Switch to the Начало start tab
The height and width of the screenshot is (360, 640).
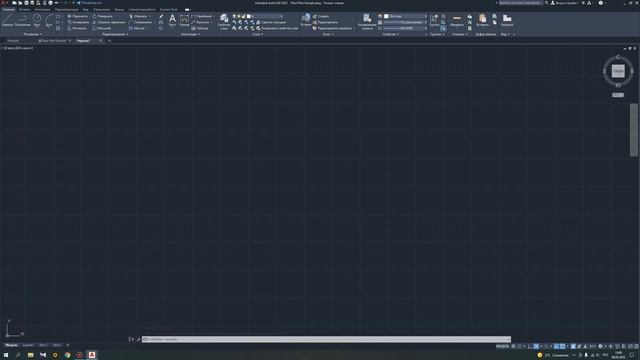13,41
